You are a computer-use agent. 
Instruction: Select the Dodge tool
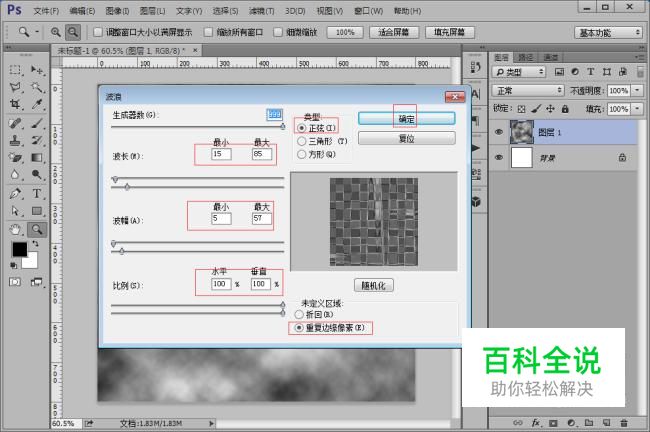coord(37,175)
